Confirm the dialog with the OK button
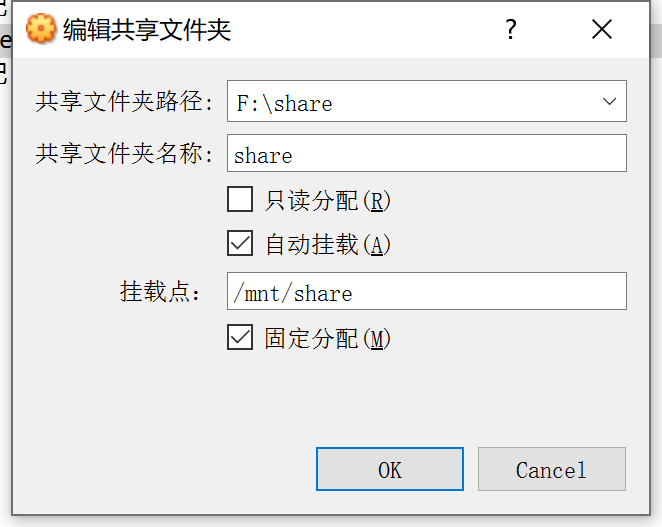The image size is (662, 527). point(389,469)
